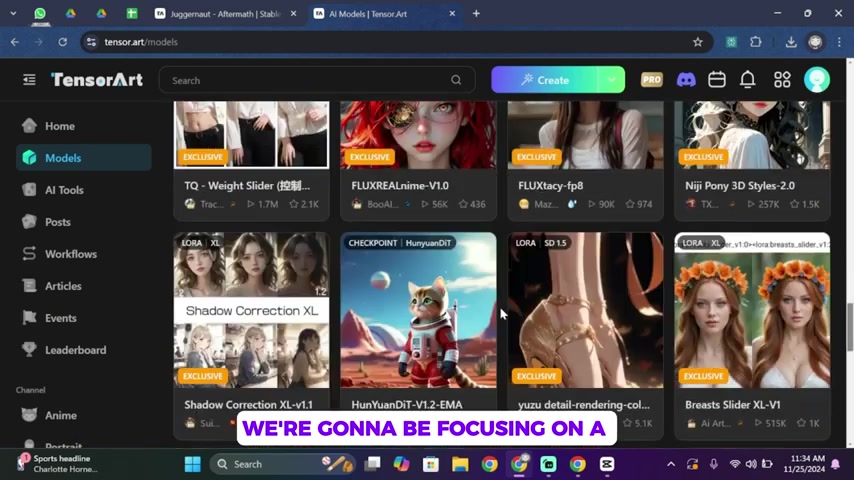Click the browser back arrow

15,42
